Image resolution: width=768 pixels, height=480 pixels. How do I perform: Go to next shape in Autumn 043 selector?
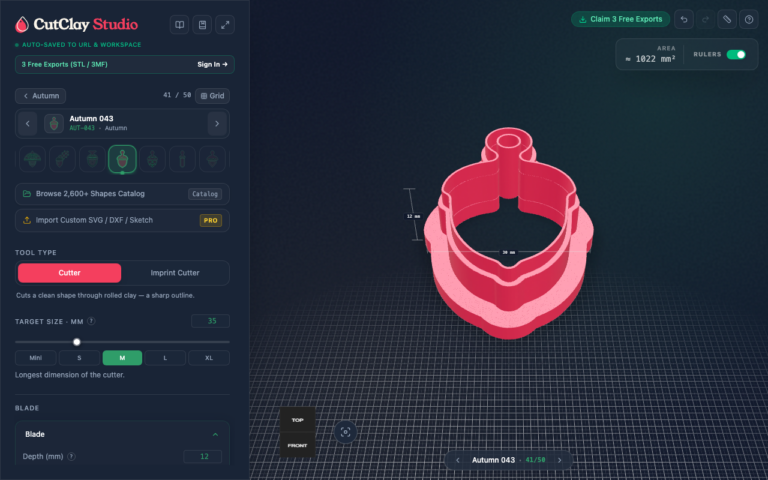pos(217,124)
